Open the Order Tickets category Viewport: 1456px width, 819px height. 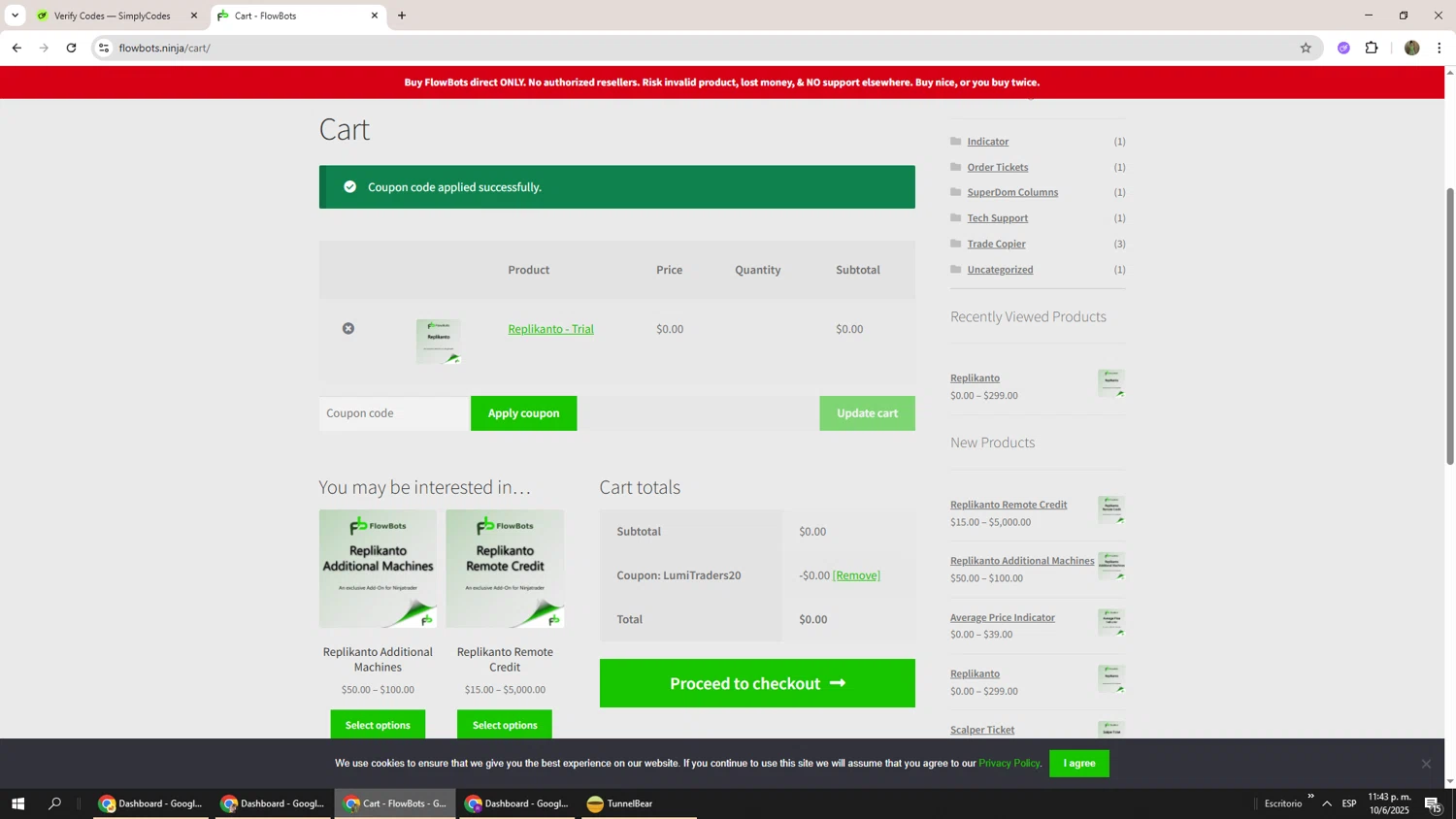(997, 167)
